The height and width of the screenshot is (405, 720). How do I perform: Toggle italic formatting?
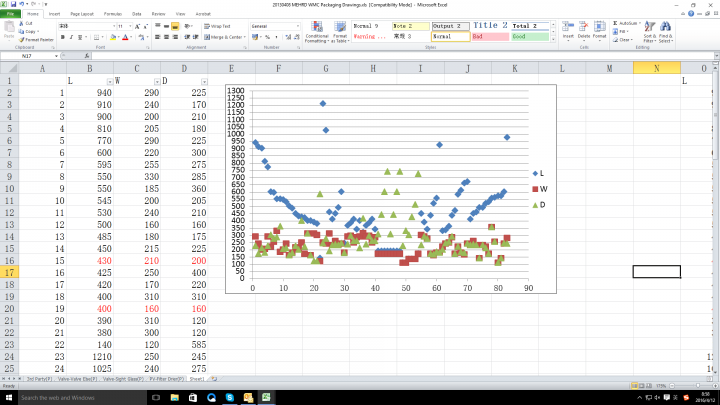click(x=72, y=37)
